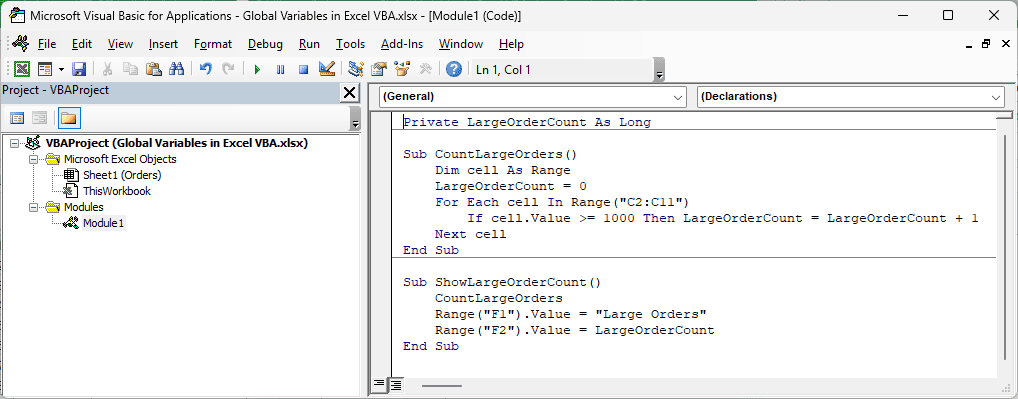This screenshot has width=1018, height=399.
Task: Click "Sub ShowLargeOrderCount()" in the code
Action: tap(502, 282)
